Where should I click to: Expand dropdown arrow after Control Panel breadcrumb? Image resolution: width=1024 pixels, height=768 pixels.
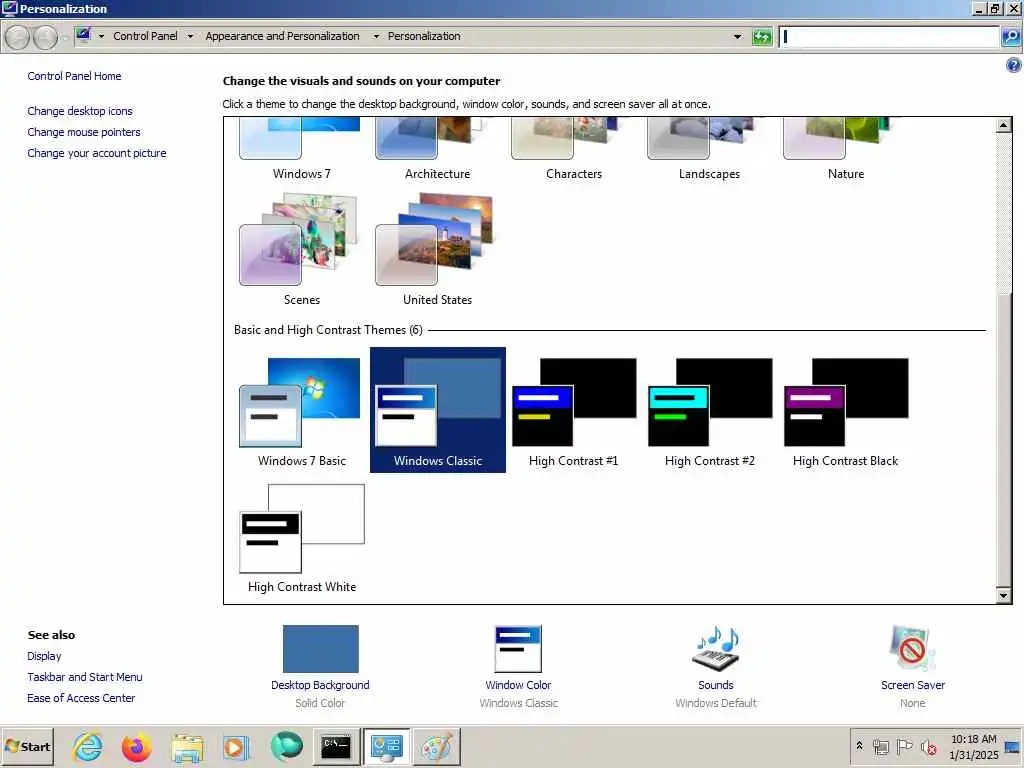[190, 37]
